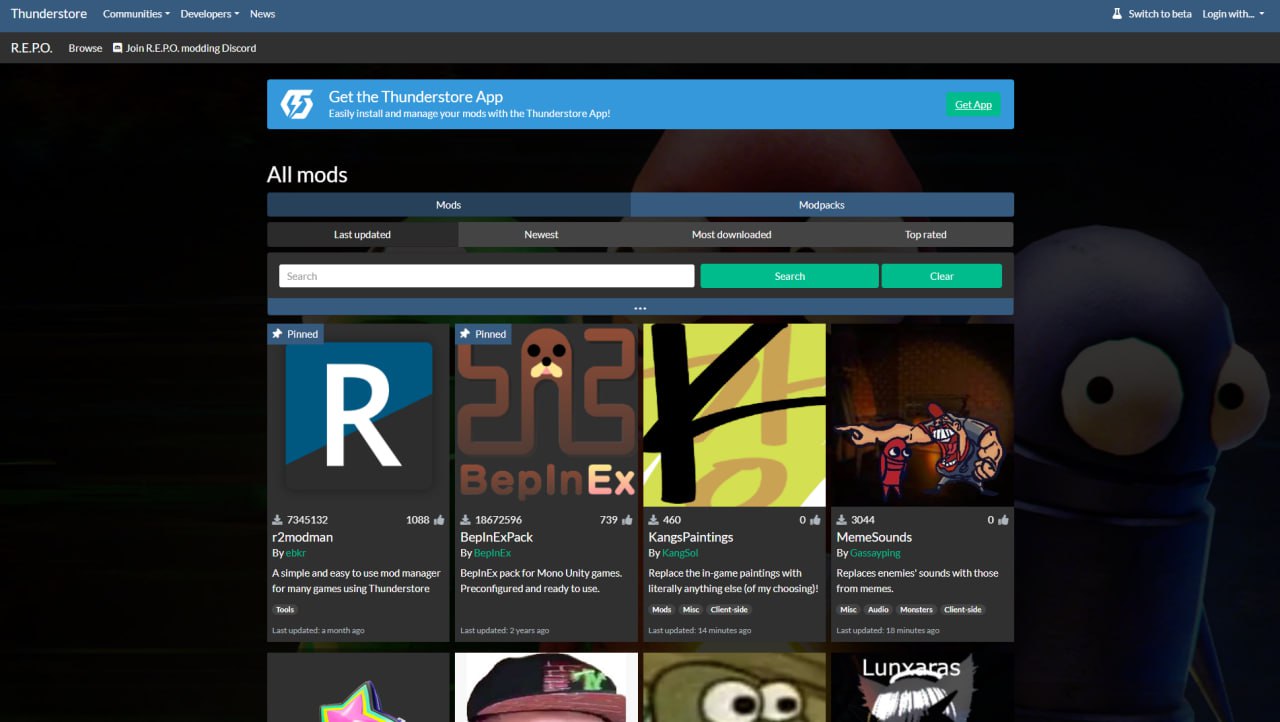Click the Client-side tag on MemeSounds
This screenshot has width=1280, height=722.
click(962, 609)
